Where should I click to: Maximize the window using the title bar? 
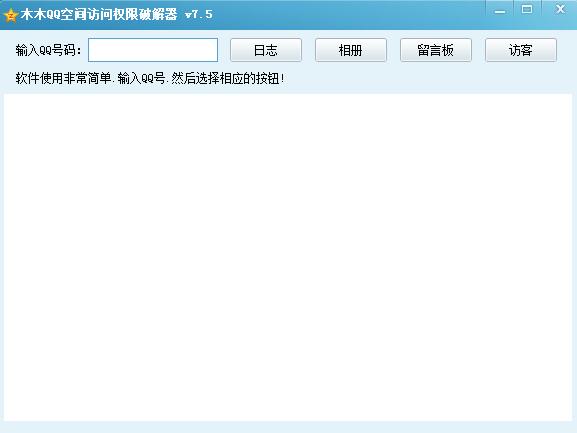527,9
